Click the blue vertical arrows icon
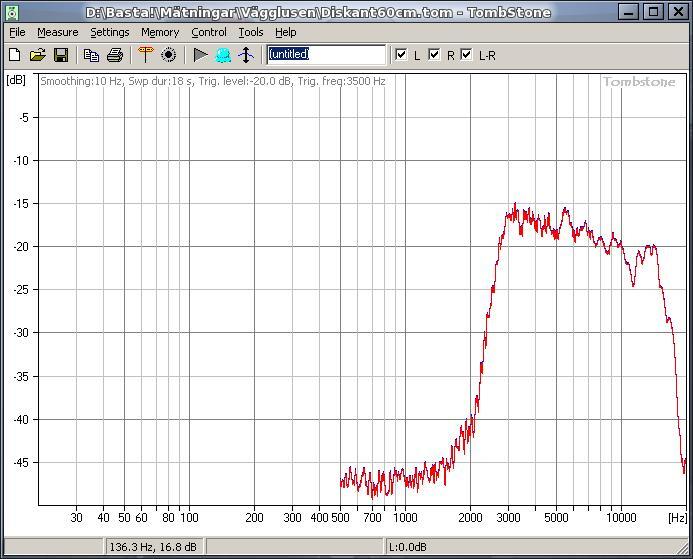The width and height of the screenshot is (693, 559). click(x=246, y=55)
